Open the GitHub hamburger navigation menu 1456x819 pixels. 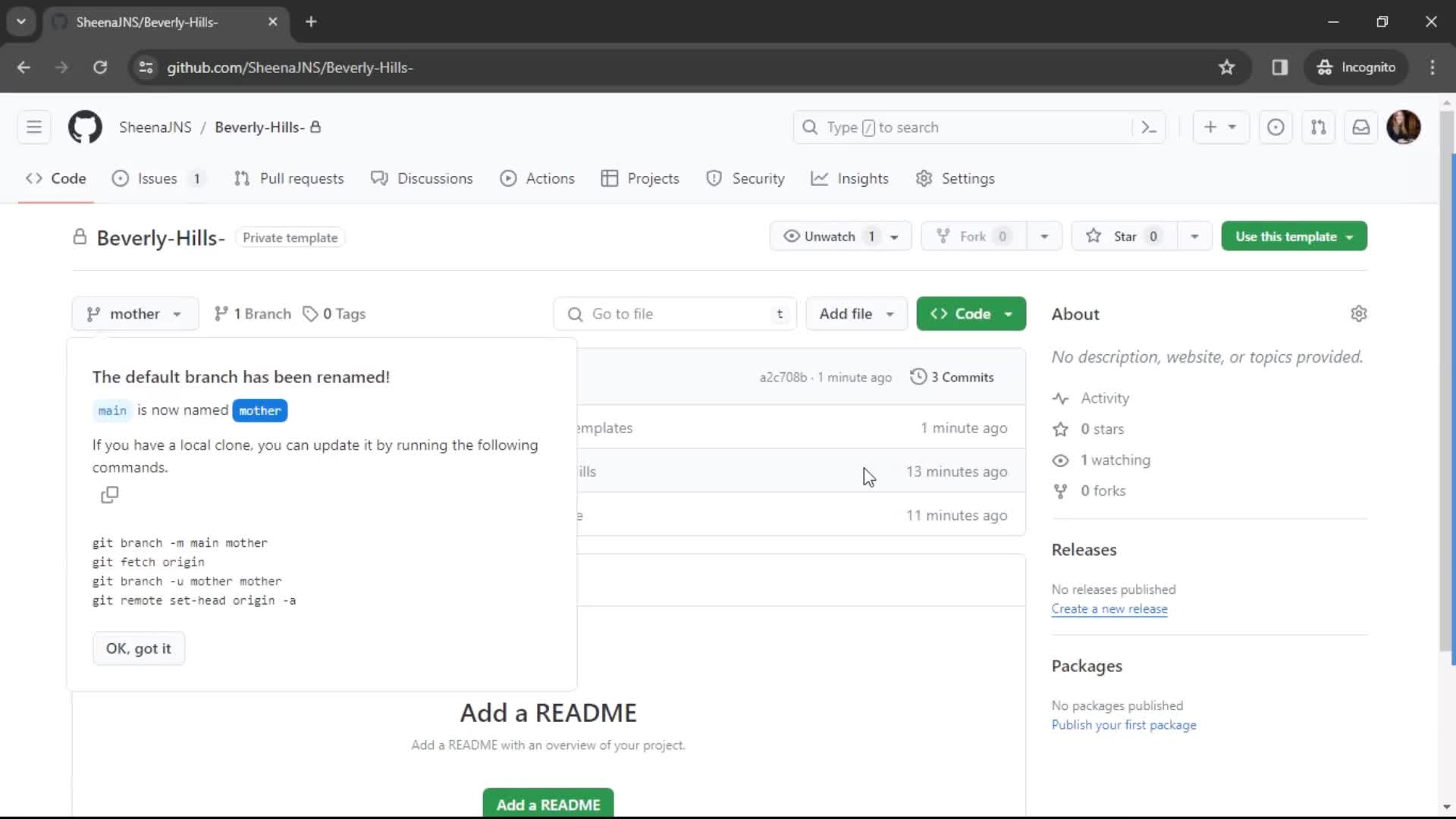(x=34, y=127)
